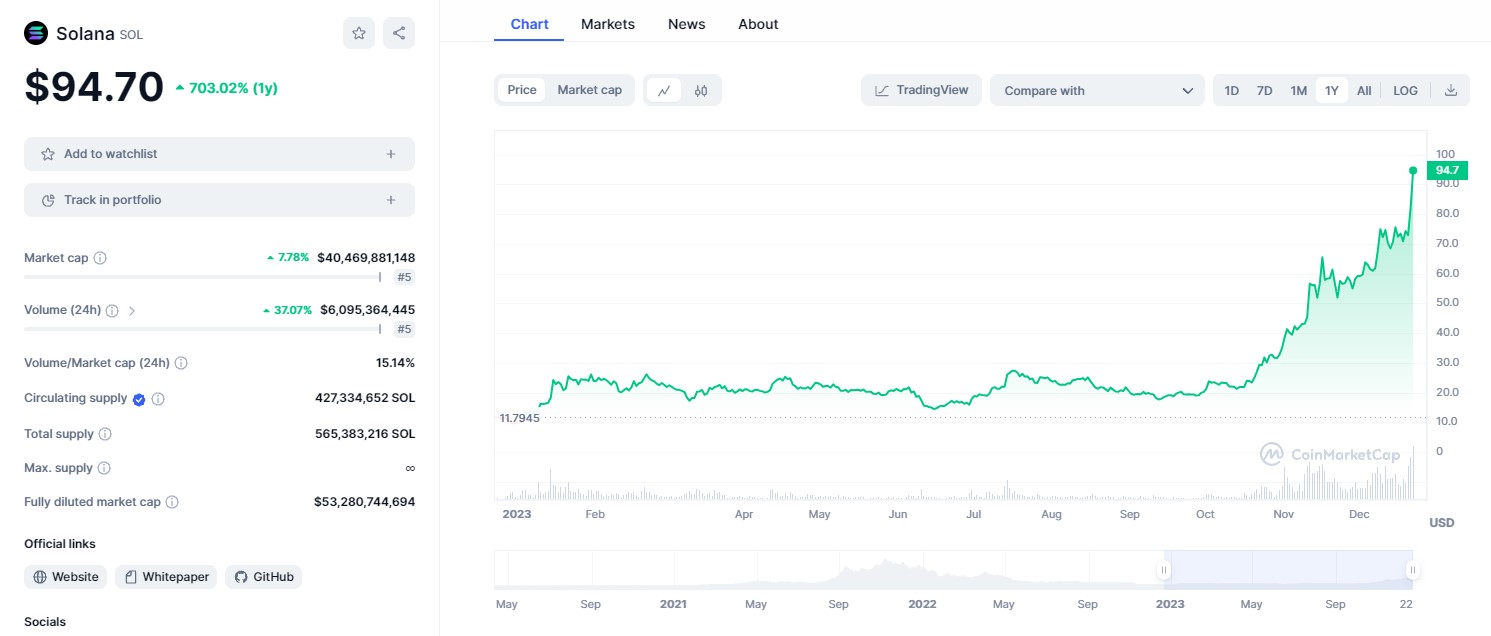The image size is (1491, 636).
Task: Toggle chart to Market cap view
Action: tap(589, 90)
